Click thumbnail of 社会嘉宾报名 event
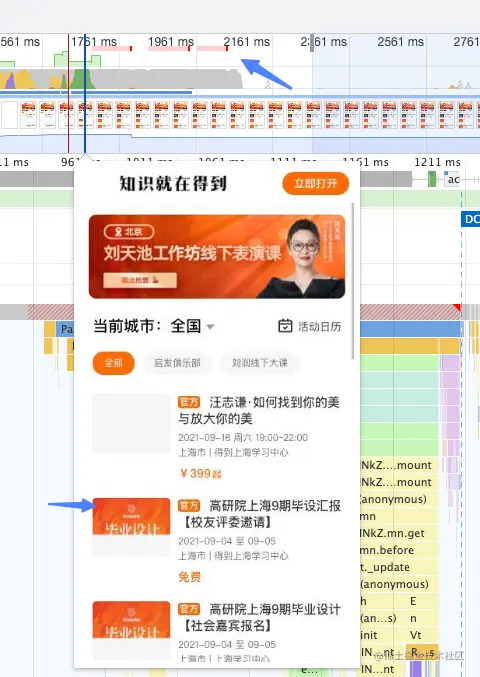The height and width of the screenshot is (677, 480). coord(132,630)
